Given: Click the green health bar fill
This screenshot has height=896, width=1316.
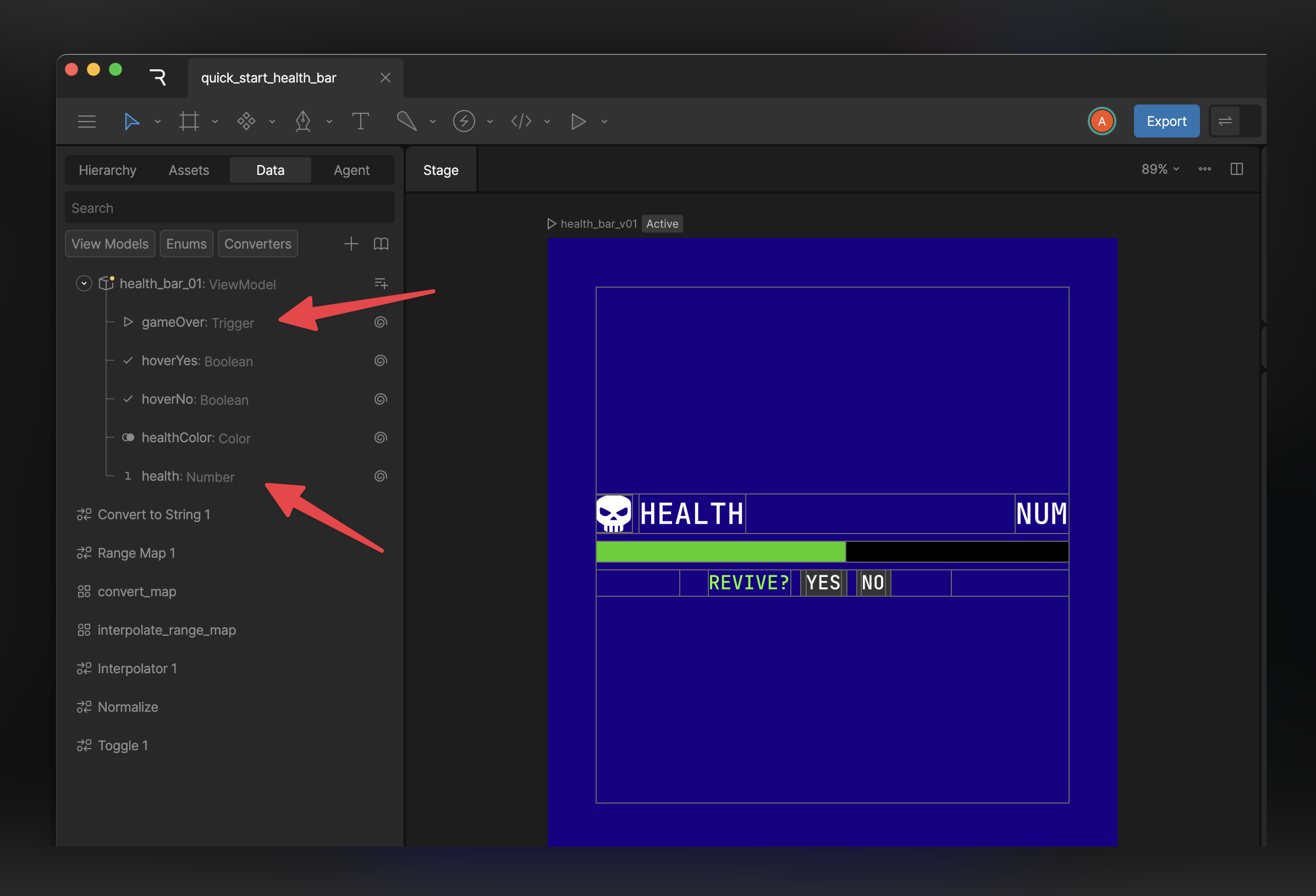Looking at the screenshot, I should tap(720, 552).
